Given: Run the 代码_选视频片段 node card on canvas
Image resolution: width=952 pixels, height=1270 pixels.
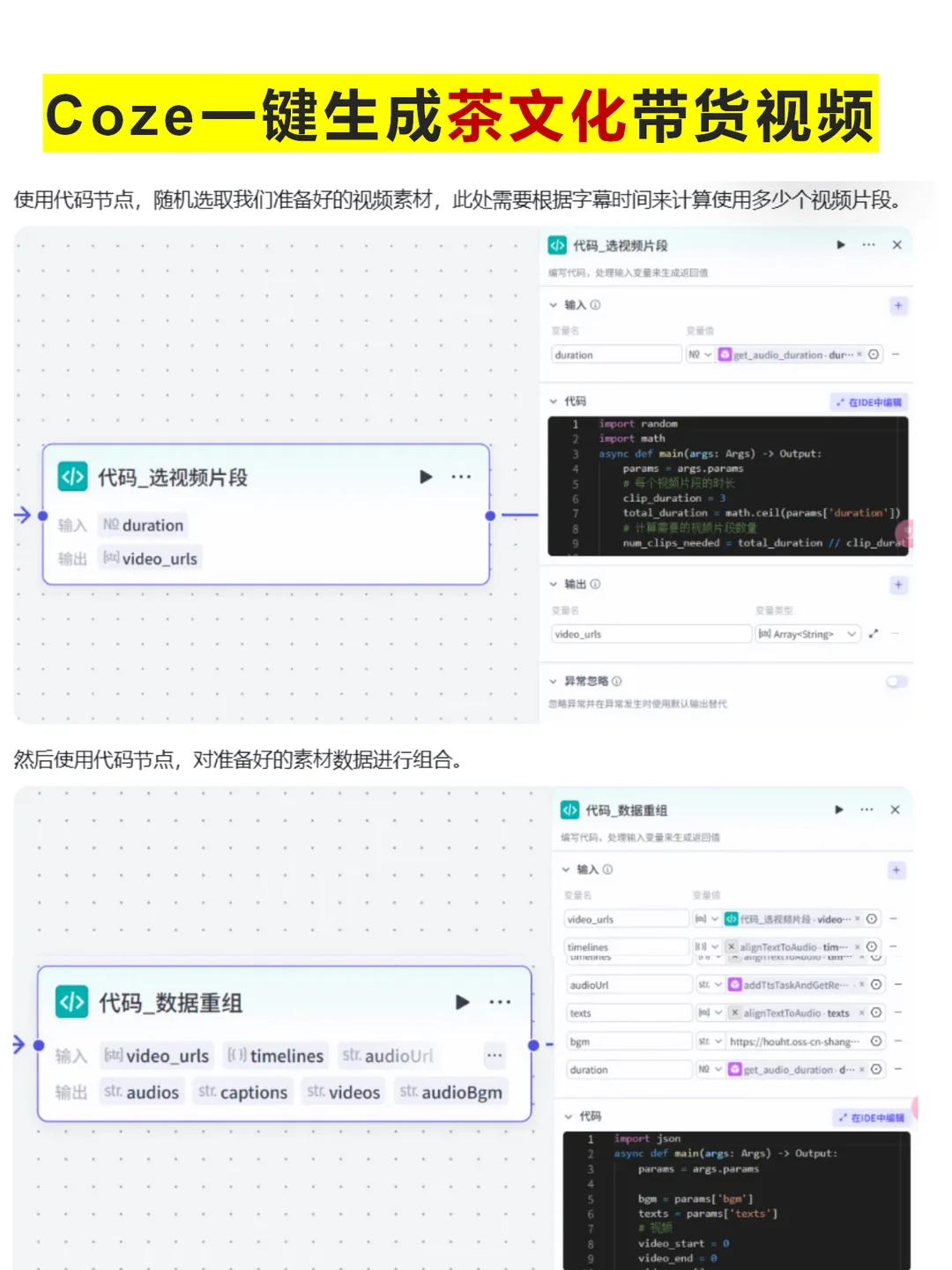Looking at the screenshot, I should pos(426,477).
